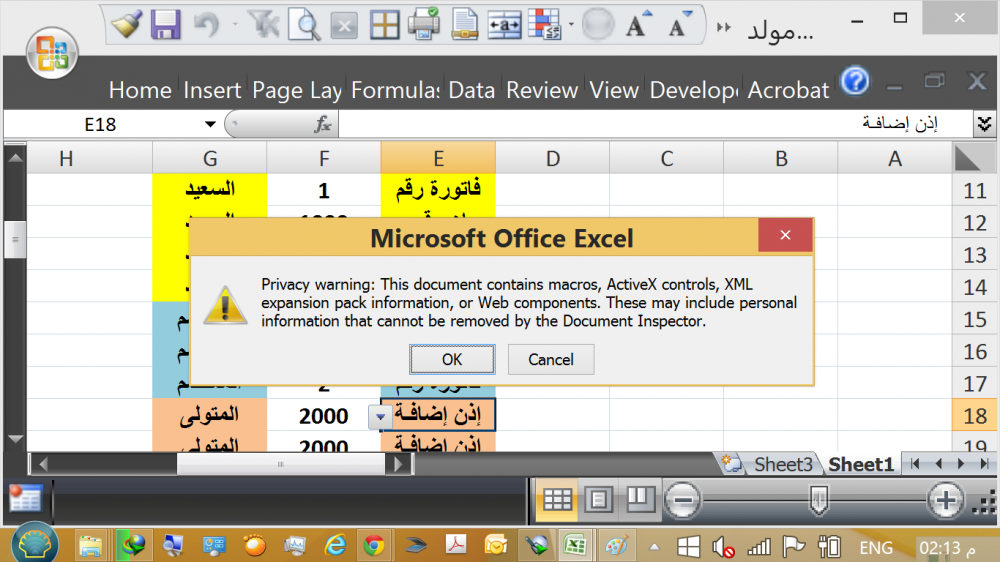Open the Developer ribbon tab
The width and height of the screenshot is (1000, 562).
[x=694, y=90]
